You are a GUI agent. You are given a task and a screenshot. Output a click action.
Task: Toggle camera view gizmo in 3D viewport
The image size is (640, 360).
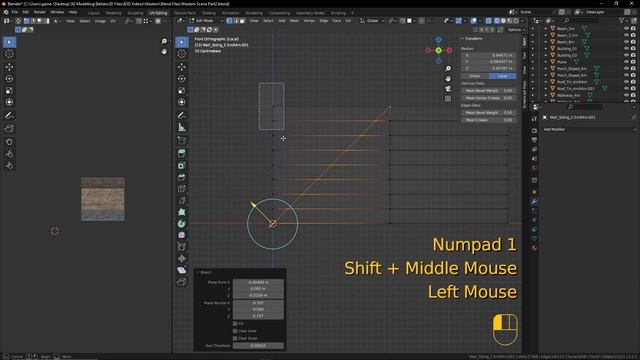[x=448, y=89]
